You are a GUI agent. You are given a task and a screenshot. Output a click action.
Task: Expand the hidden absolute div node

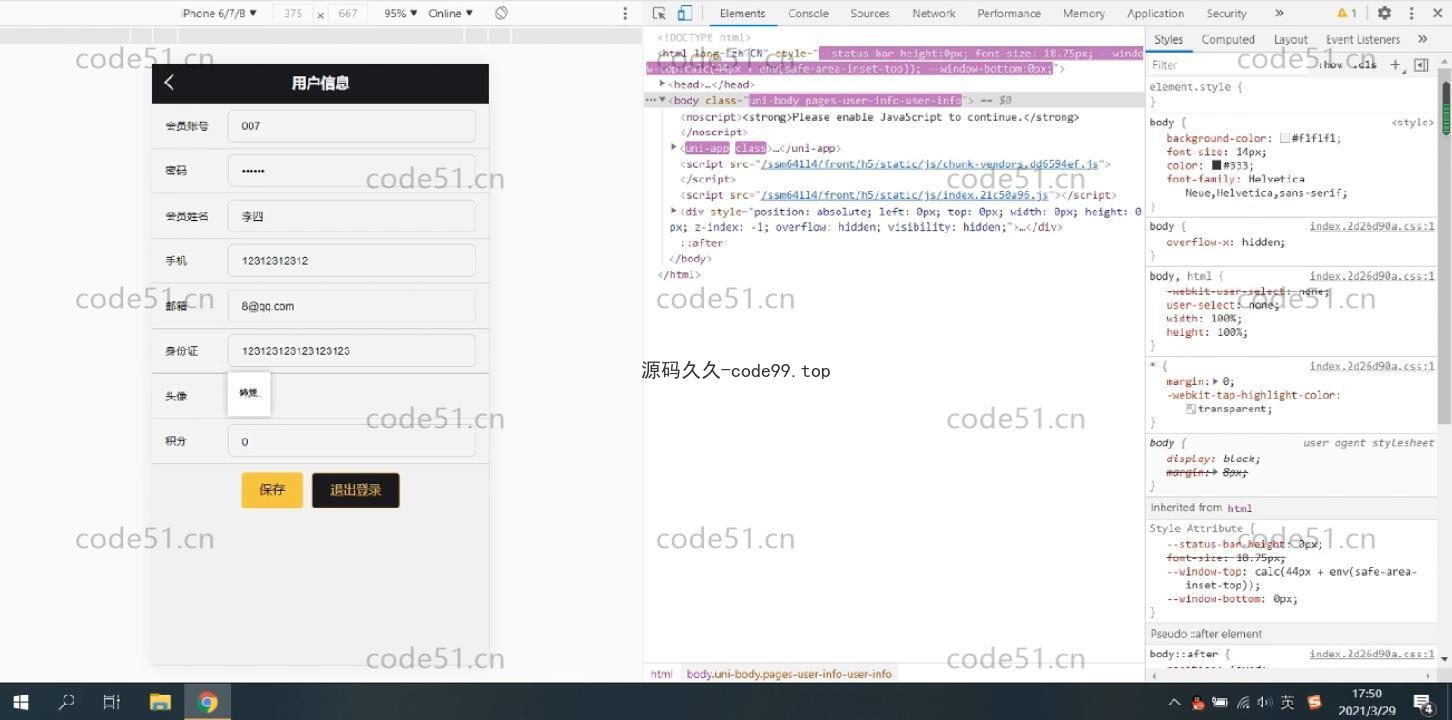(x=674, y=211)
